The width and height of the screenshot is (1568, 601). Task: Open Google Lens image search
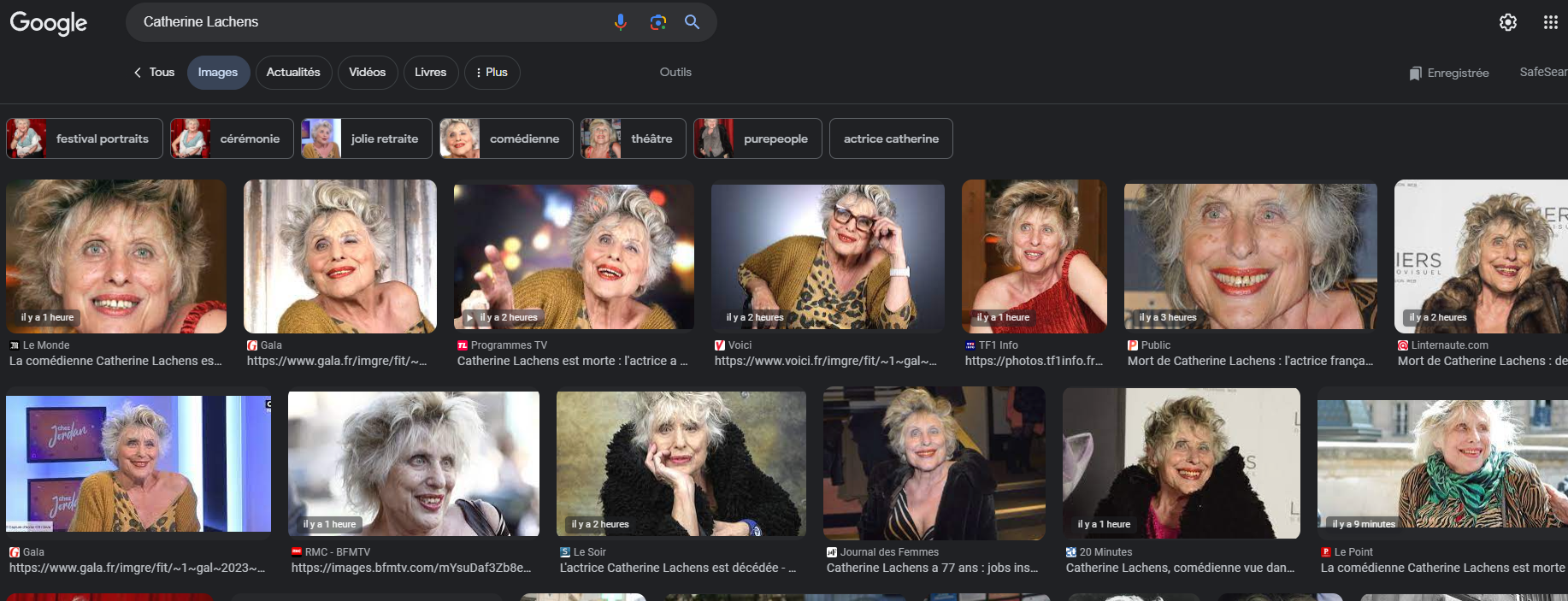point(657,22)
